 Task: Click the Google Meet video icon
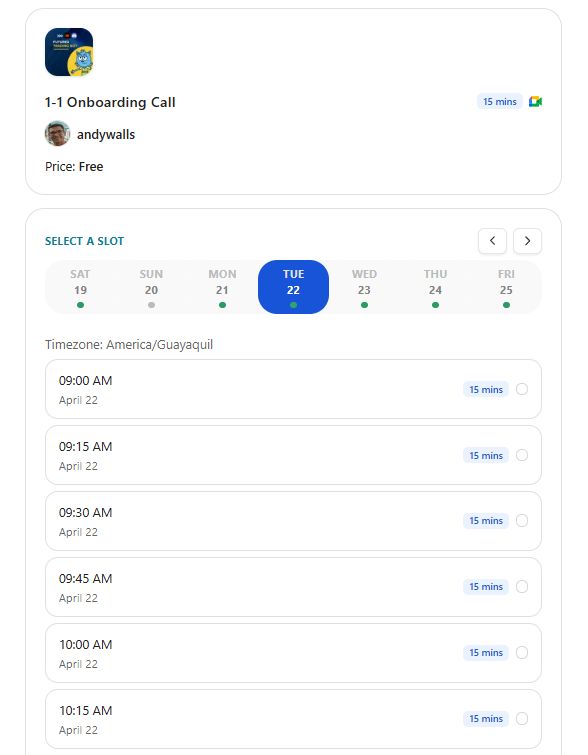[x=535, y=102]
